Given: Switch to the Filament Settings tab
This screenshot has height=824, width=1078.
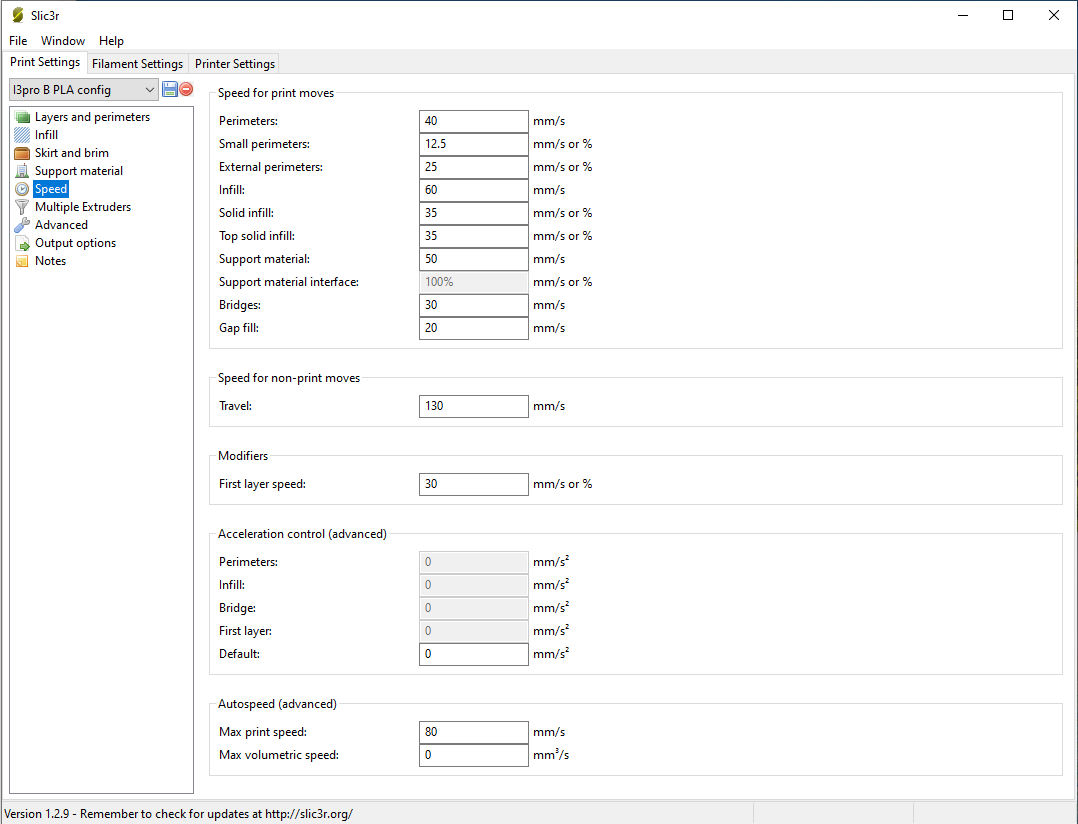Looking at the screenshot, I should pyautogui.click(x=137, y=64).
